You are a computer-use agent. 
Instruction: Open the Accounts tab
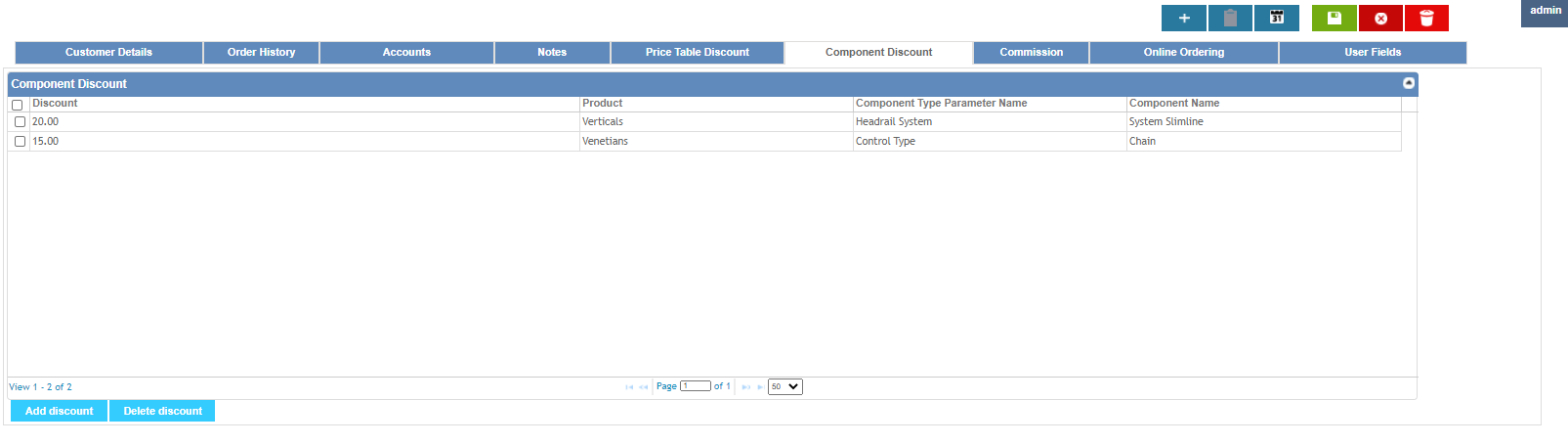406,53
